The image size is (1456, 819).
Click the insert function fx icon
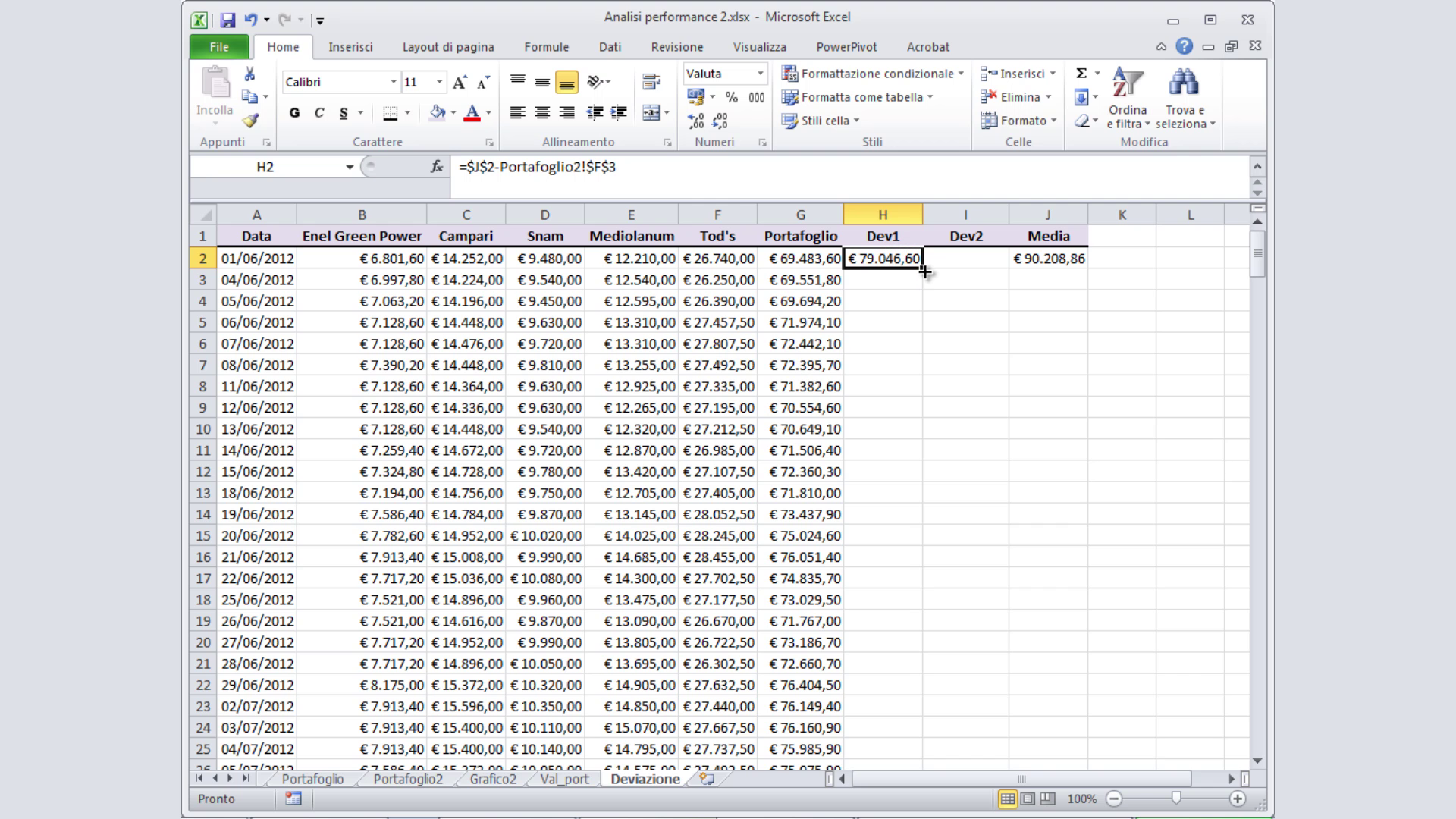tap(437, 167)
